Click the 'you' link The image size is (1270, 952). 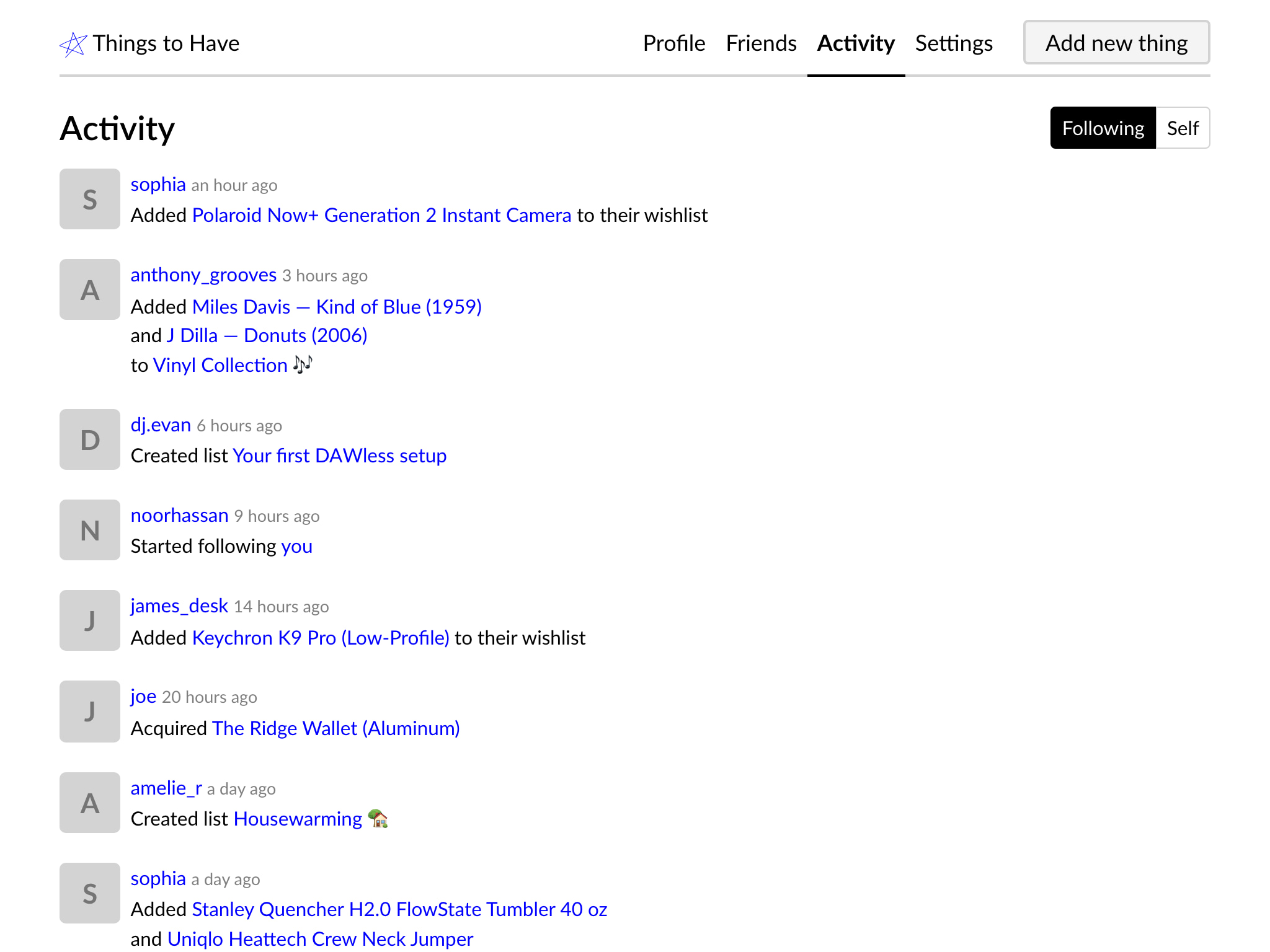click(297, 547)
